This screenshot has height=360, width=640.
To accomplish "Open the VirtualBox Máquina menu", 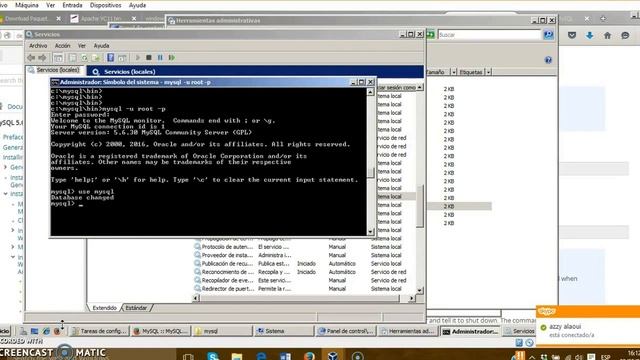I will coord(27,5).
